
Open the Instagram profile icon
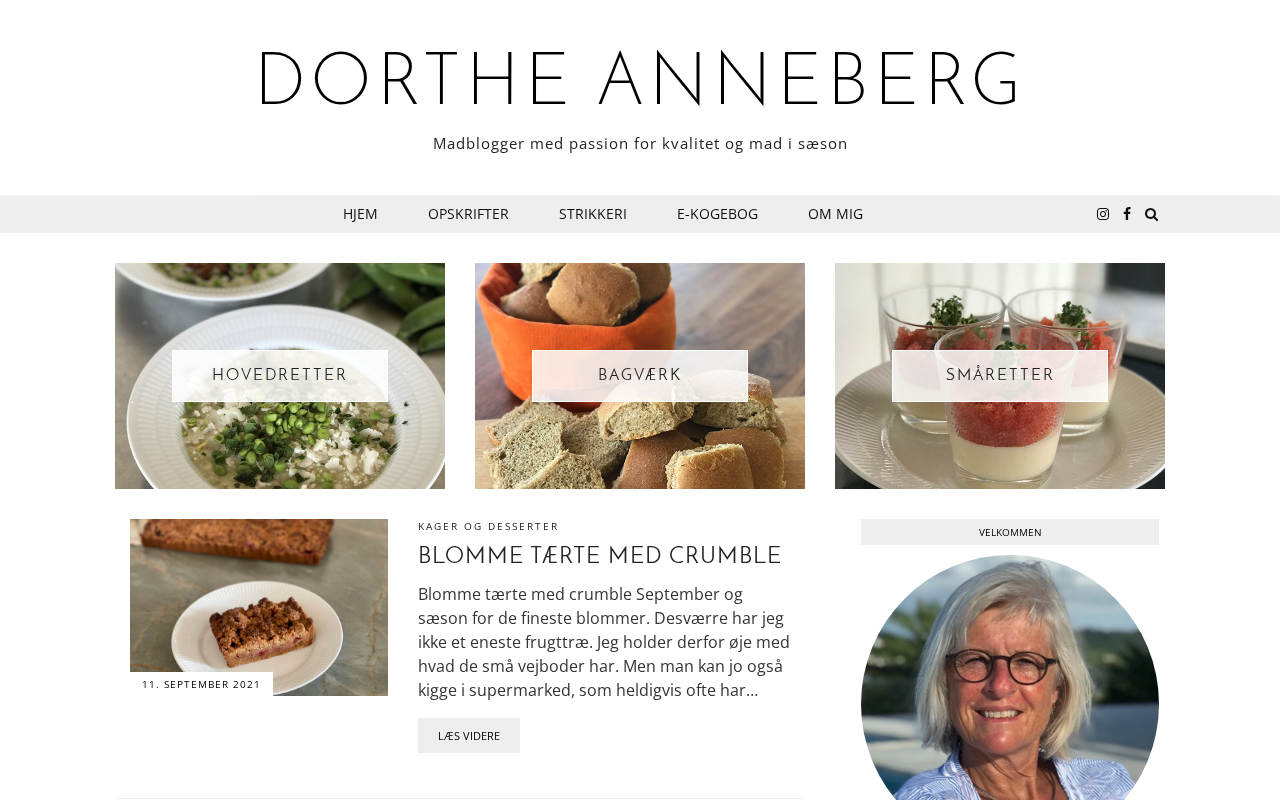coord(1103,214)
